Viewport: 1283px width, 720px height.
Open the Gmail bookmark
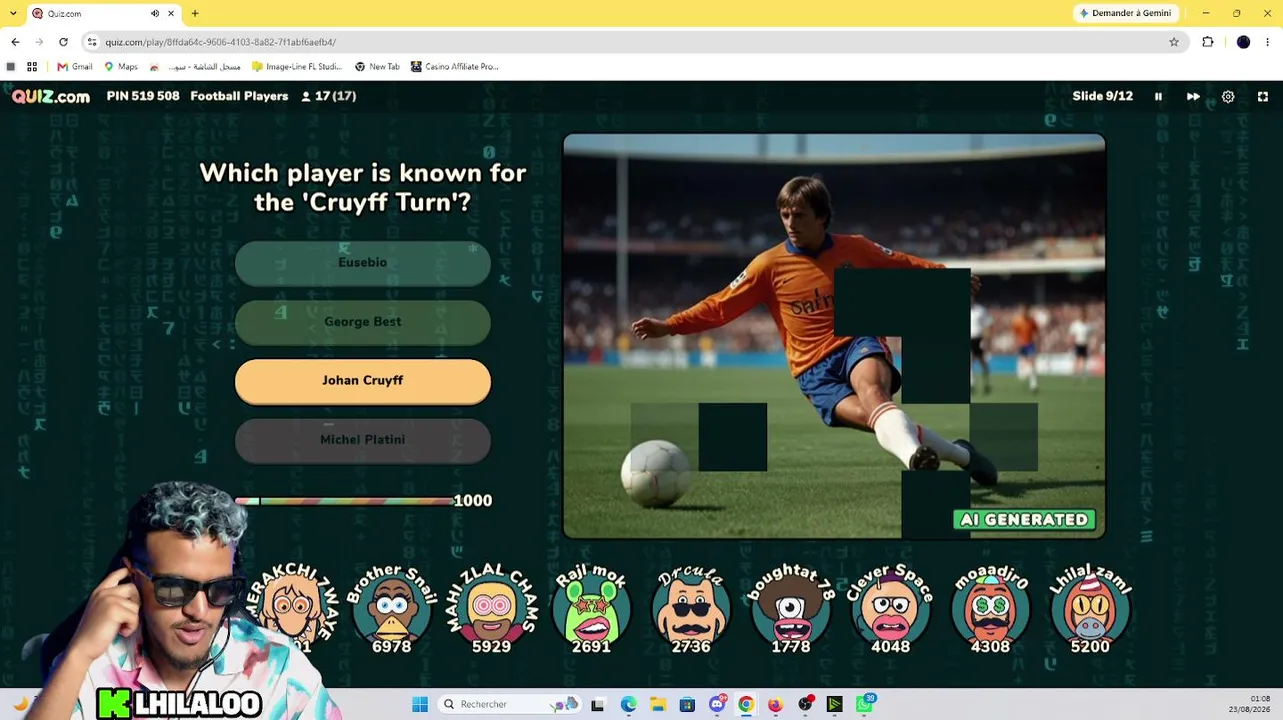coord(75,67)
